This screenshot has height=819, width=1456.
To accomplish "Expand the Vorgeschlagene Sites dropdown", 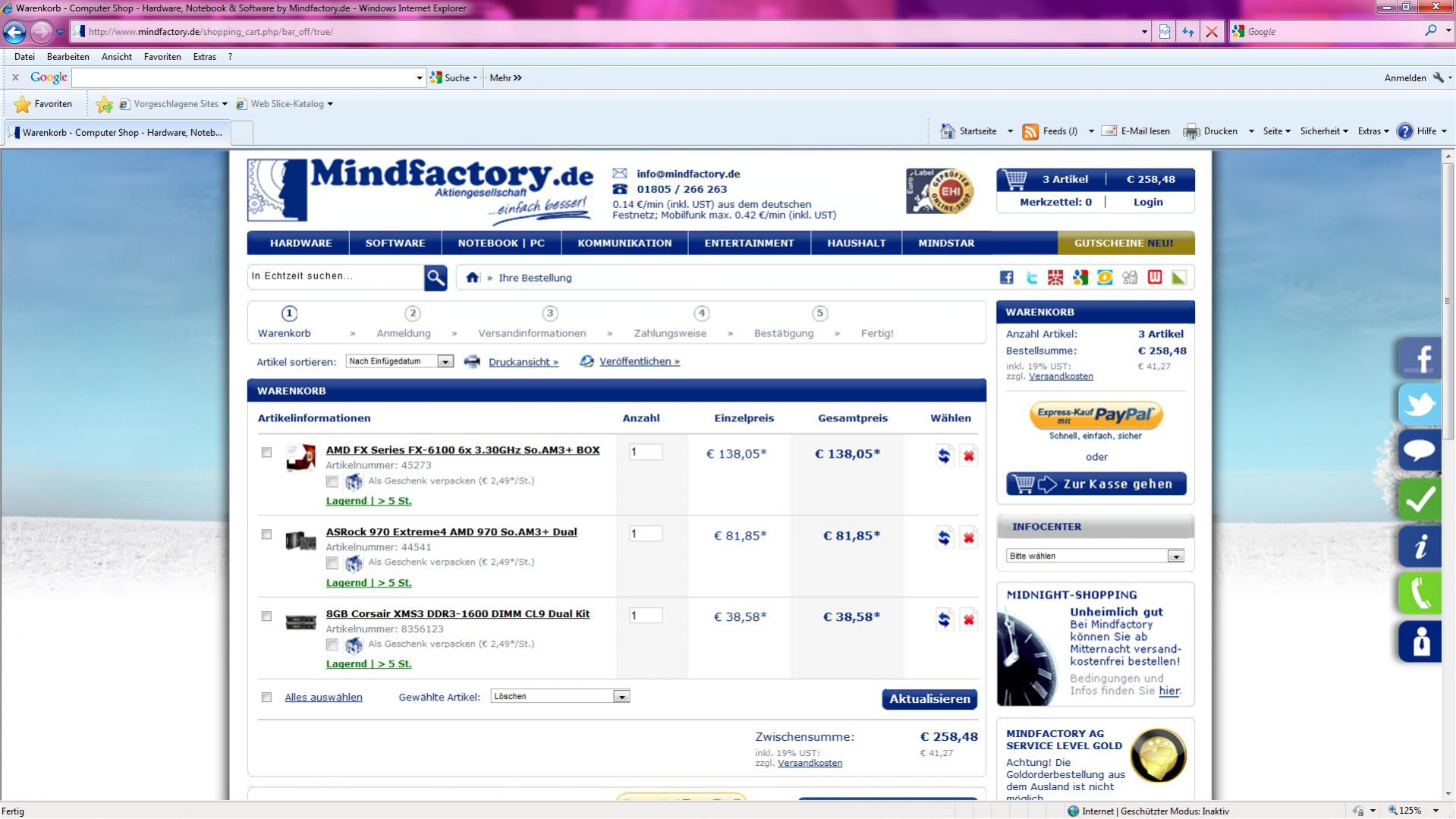I will point(225,104).
